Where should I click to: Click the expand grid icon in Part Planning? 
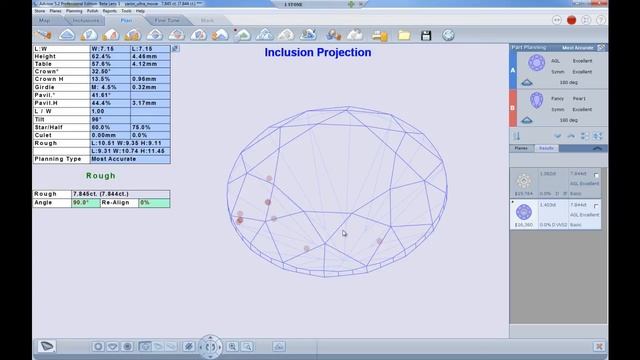[598, 136]
